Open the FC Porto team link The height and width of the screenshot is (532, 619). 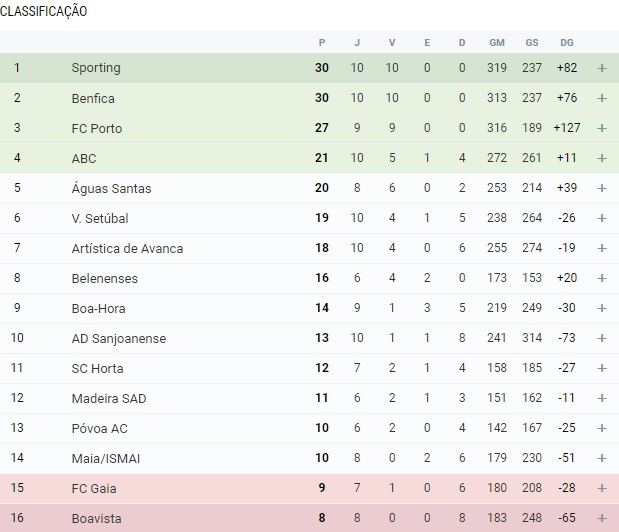(x=93, y=128)
